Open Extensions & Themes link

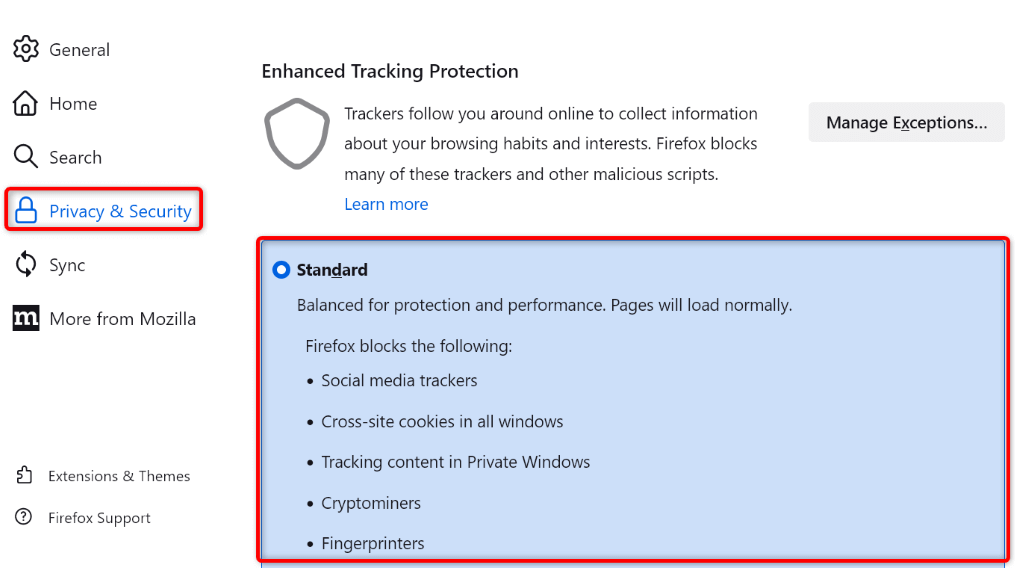(x=119, y=476)
